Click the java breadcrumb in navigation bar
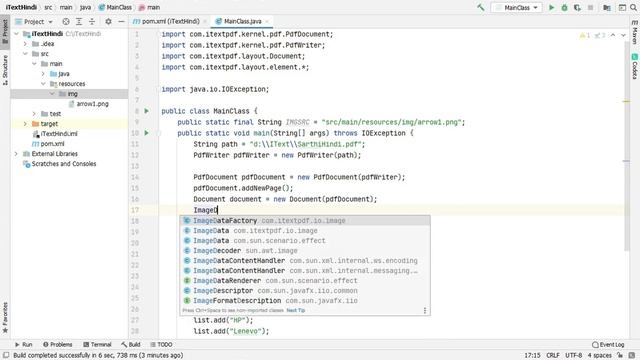 point(85,7)
